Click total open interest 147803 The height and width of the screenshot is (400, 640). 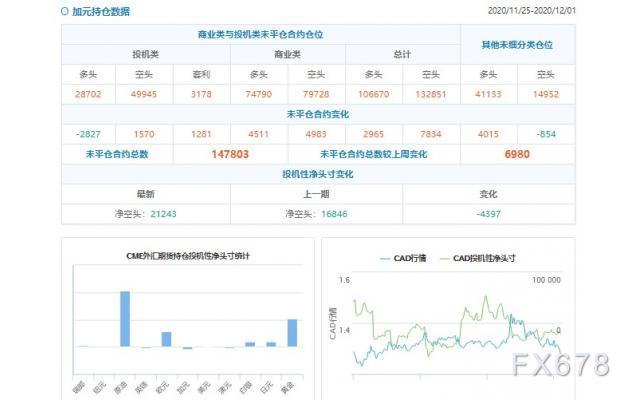pos(230,154)
